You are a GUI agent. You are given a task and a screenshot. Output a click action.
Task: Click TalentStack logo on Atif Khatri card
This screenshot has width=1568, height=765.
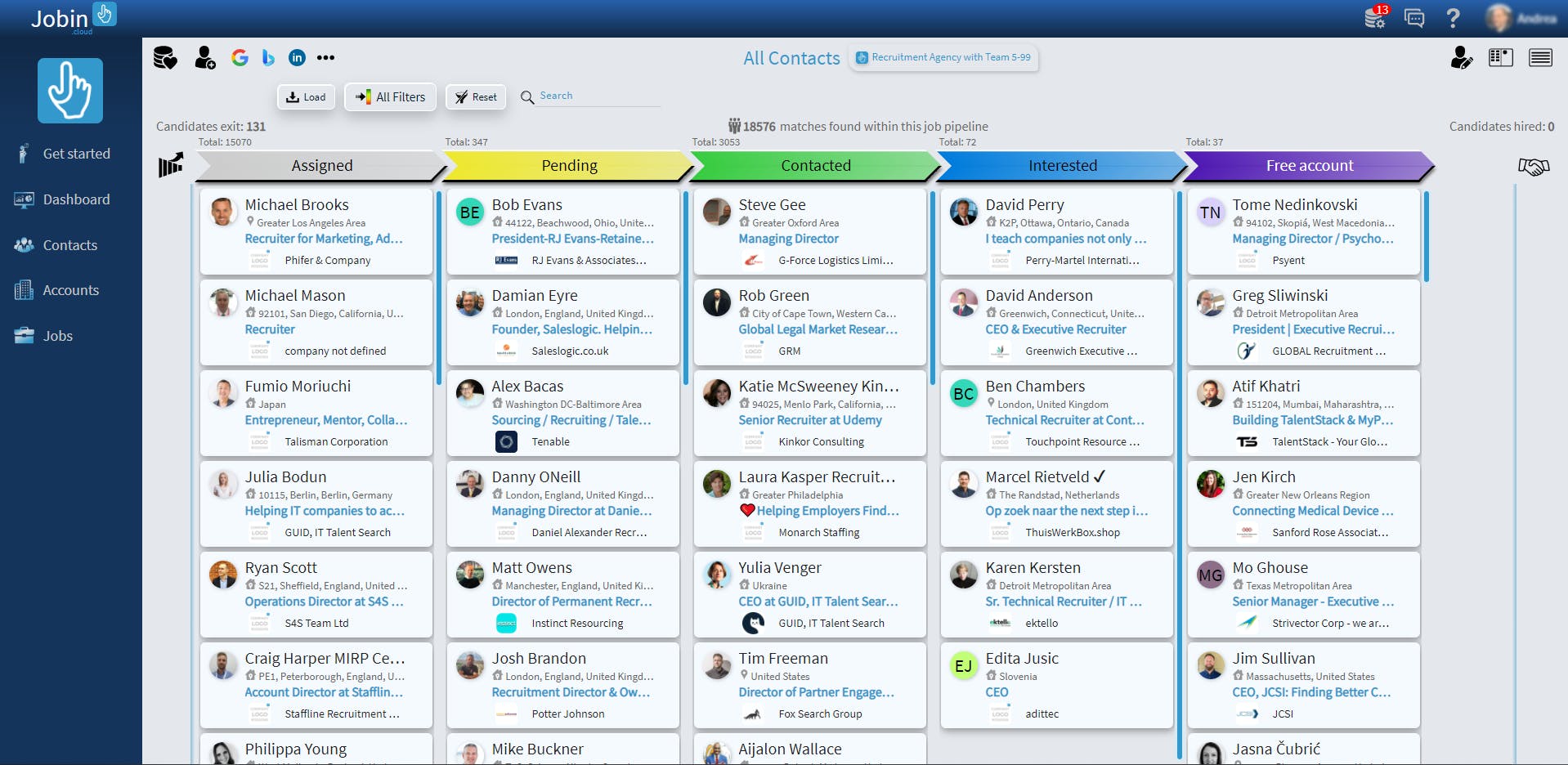coord(1247,441)
